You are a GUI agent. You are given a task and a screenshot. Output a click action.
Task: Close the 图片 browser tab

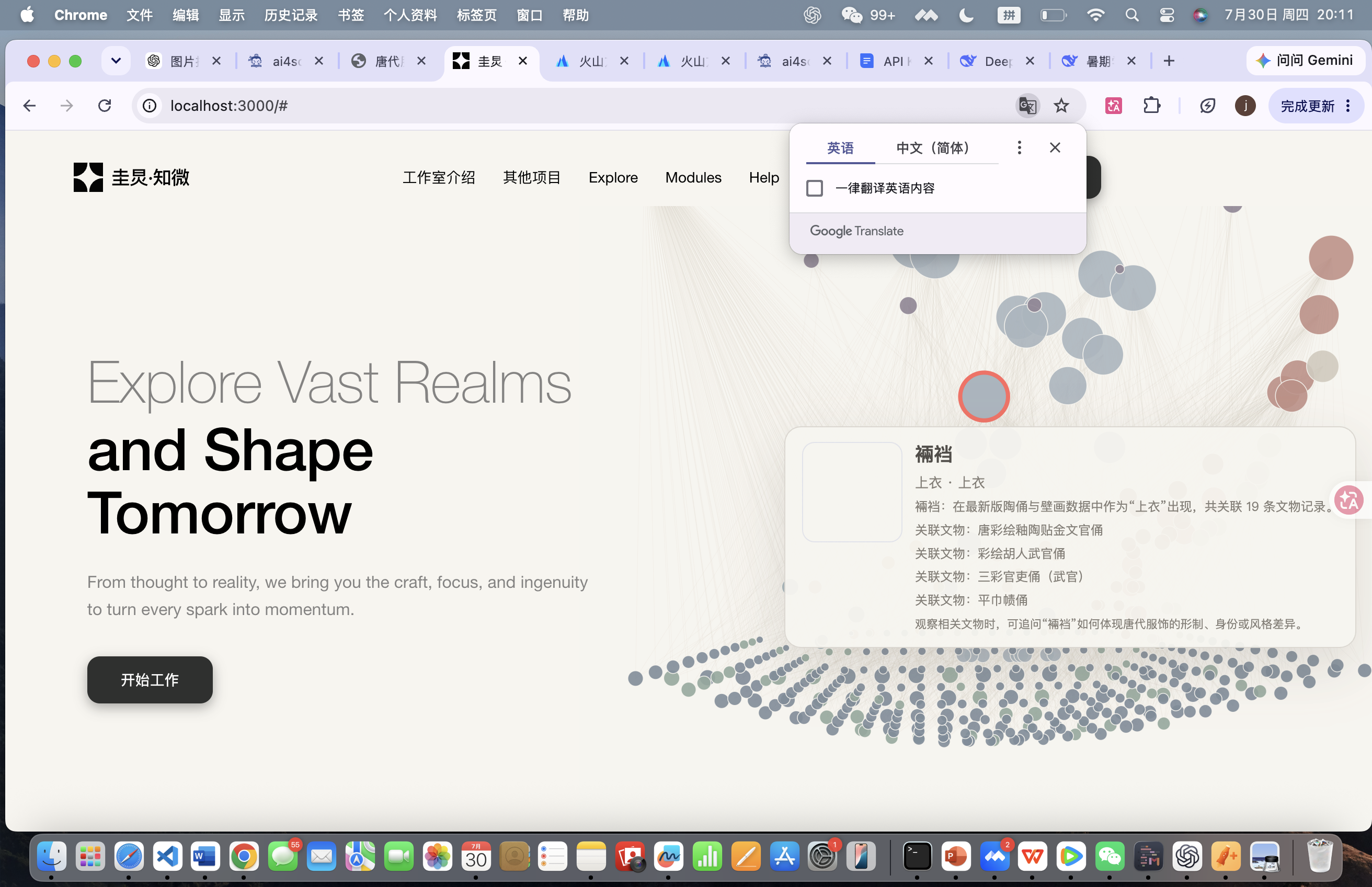(x=216, y=61)
